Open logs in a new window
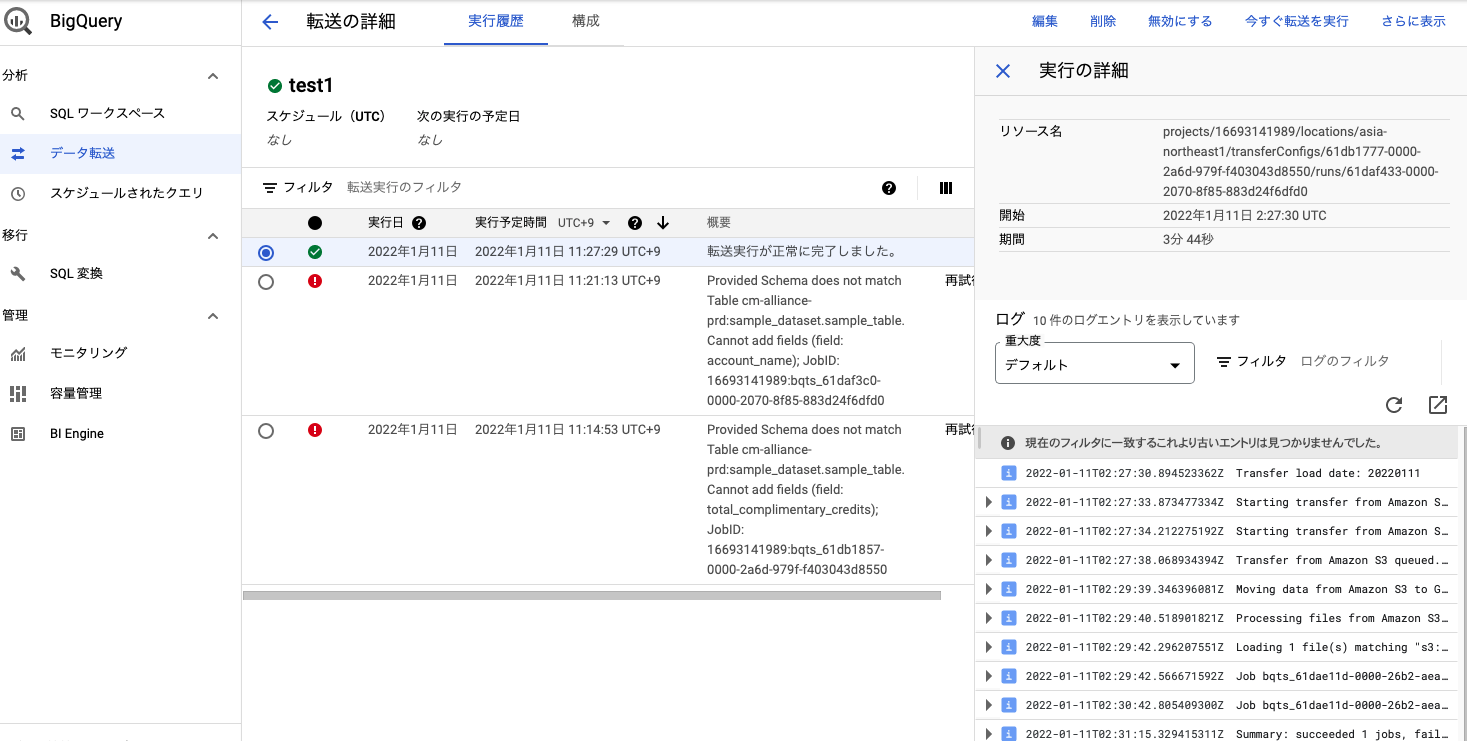1467x741 pixels. (x=1437, y=405)
